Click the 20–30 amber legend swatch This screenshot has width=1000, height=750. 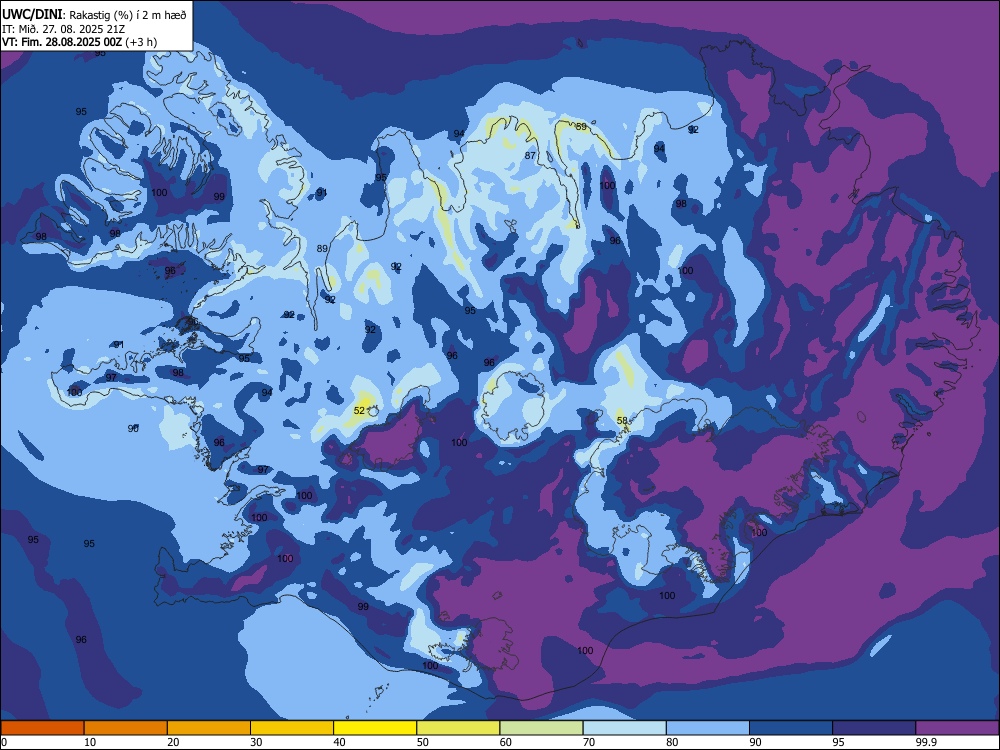click(x=209, y=728)
